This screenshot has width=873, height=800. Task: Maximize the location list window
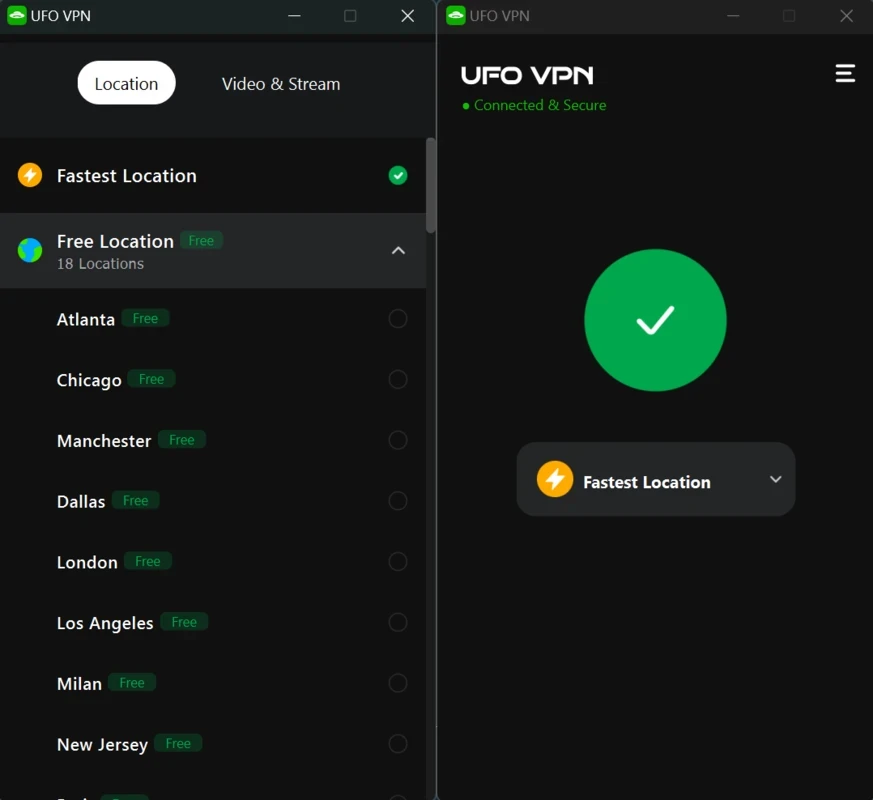tap(350, 16)
